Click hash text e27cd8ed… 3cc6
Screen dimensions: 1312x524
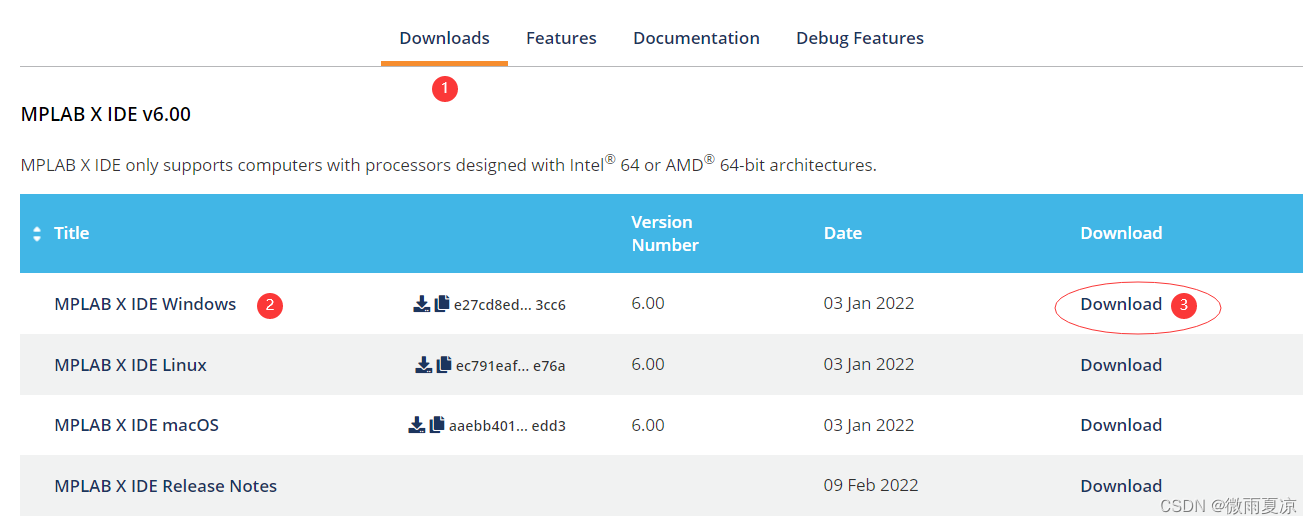[x=510, y=305]
